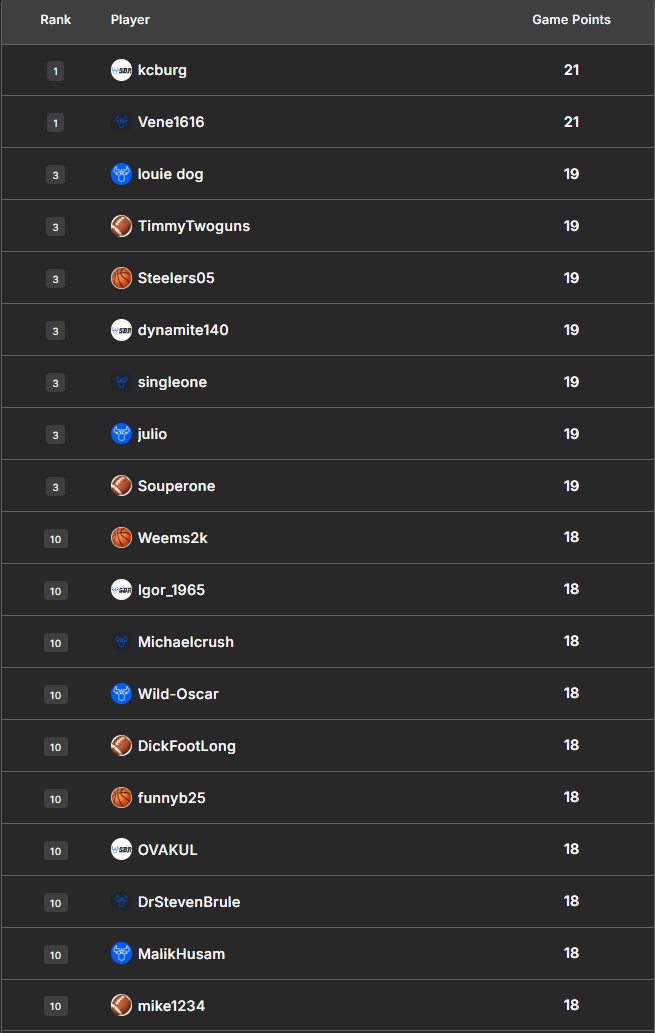This screenshot has width=655, height=1033.
Task: Click the Game Points column header
Action: (x=571, y=20)
